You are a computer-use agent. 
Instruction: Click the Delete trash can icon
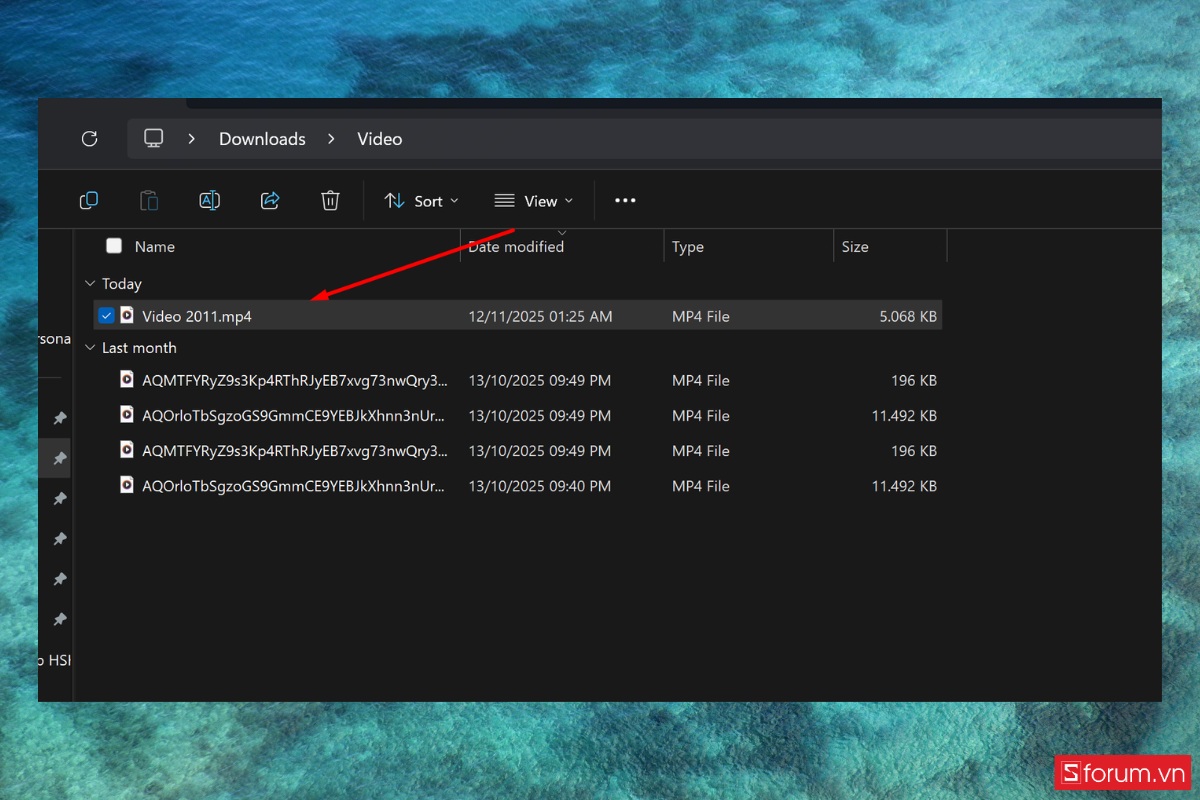point(330,201)
